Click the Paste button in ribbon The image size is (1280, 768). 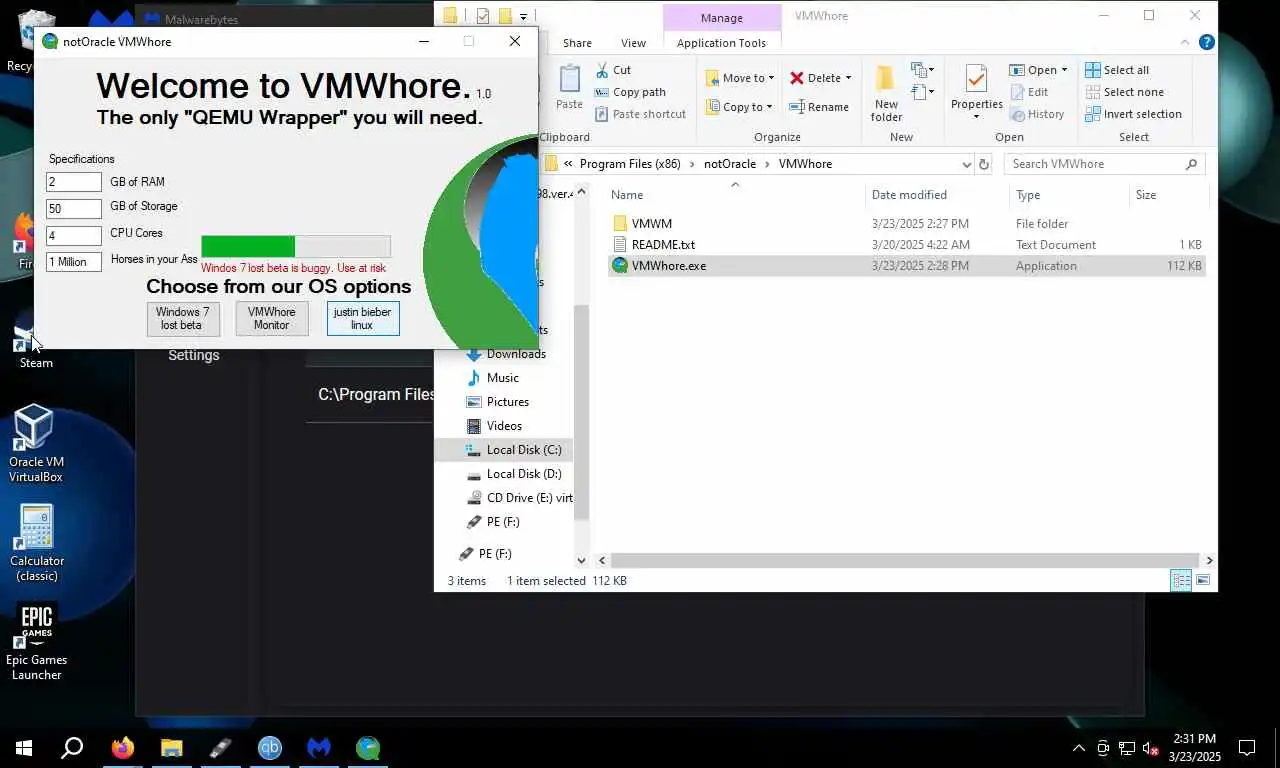pos(569,88)
